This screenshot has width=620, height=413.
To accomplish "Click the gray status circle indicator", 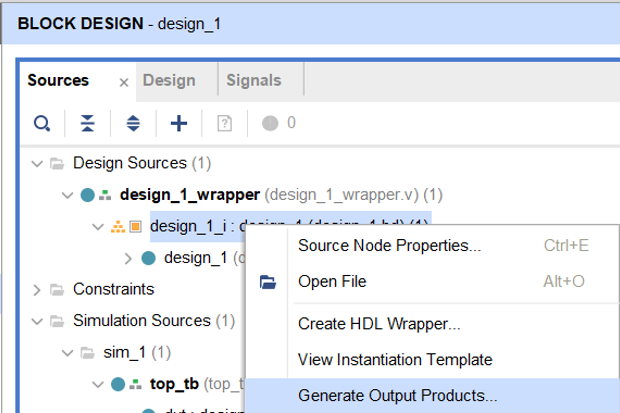I will point(270,123).
